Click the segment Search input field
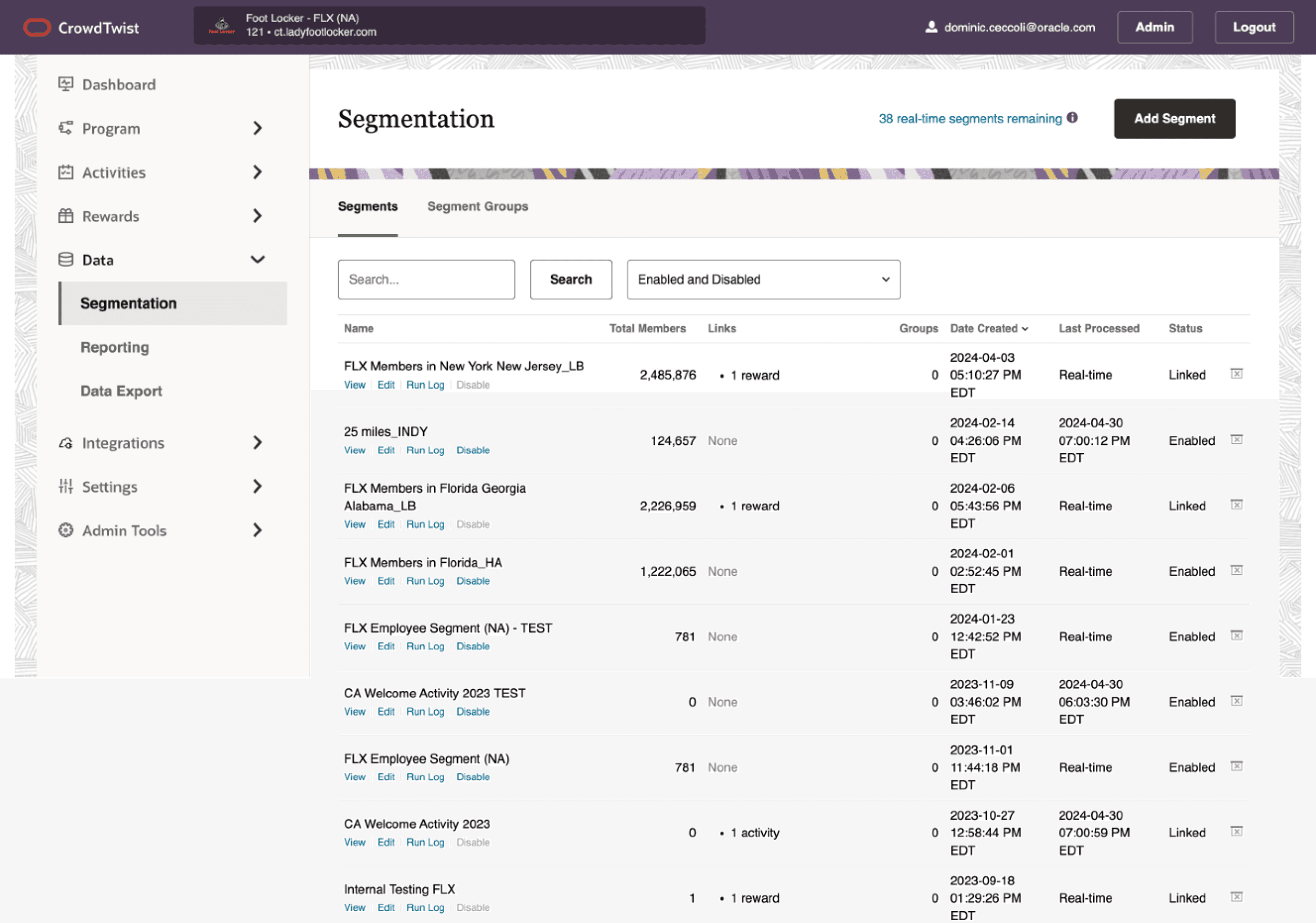Viewport: 1316px width, 923px height. point(426,280)
